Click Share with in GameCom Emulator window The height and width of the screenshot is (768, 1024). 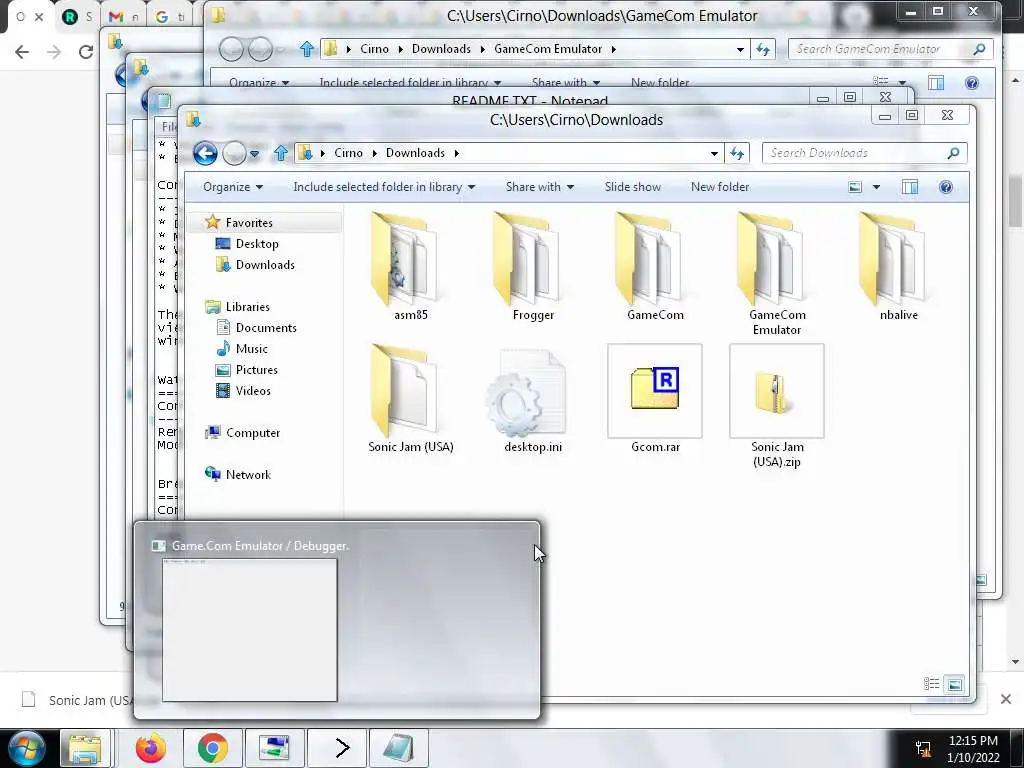click(x=566, y=82)
